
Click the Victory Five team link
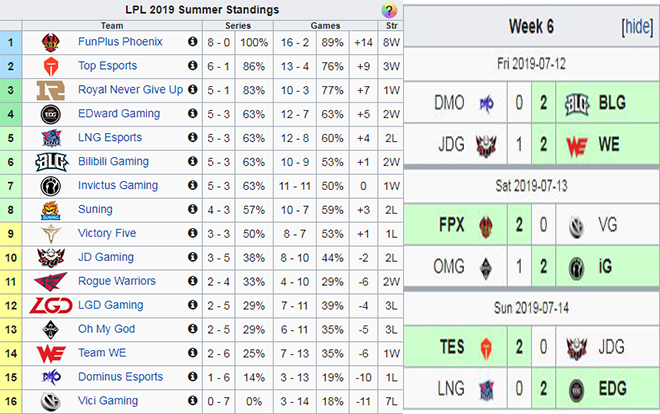coord(109,233)
